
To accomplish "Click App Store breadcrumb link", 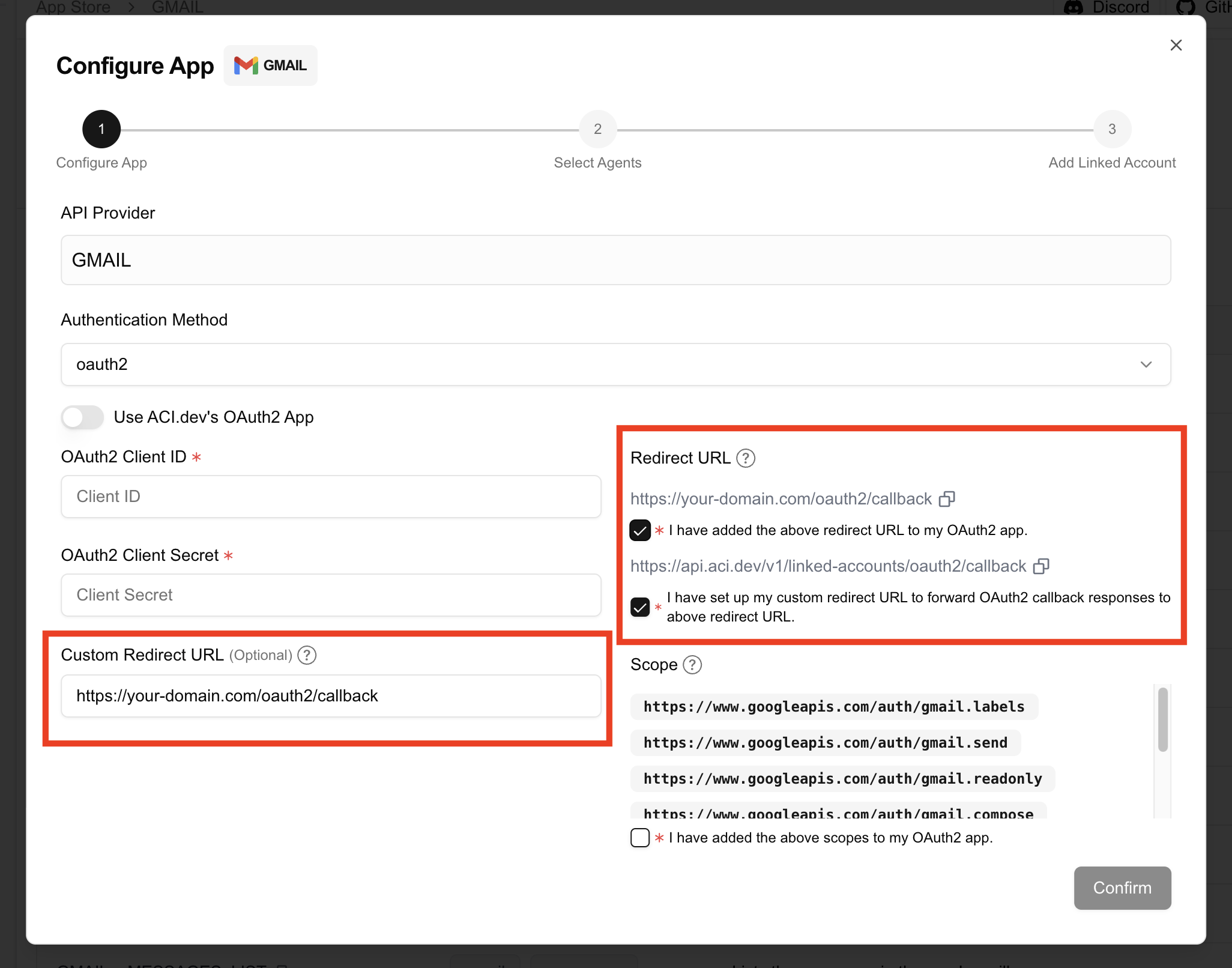I will pyautogui.click(x=73, y=7).
